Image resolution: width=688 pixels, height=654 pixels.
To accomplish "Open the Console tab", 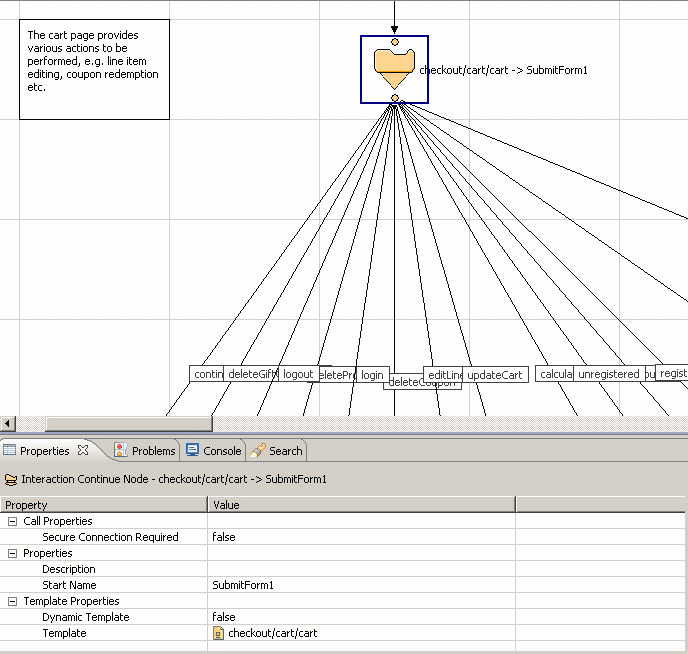I will pos(222,451).
